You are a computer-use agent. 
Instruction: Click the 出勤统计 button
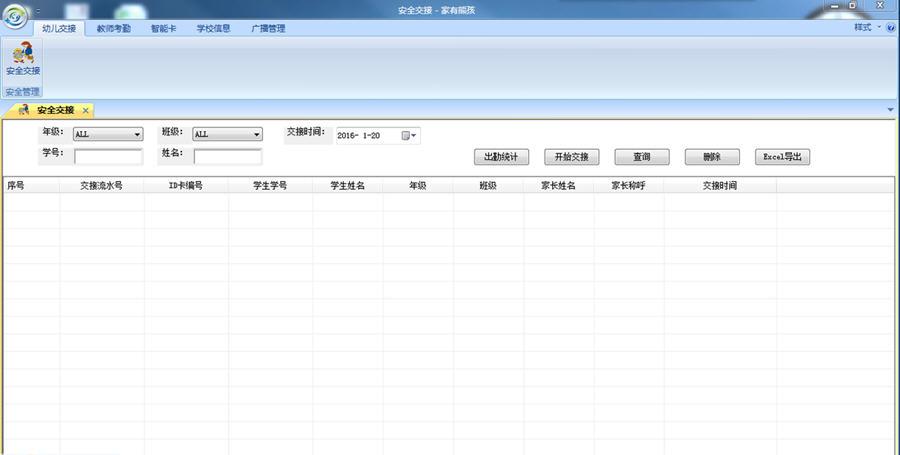pyautogui.click(x=501, y=157)
